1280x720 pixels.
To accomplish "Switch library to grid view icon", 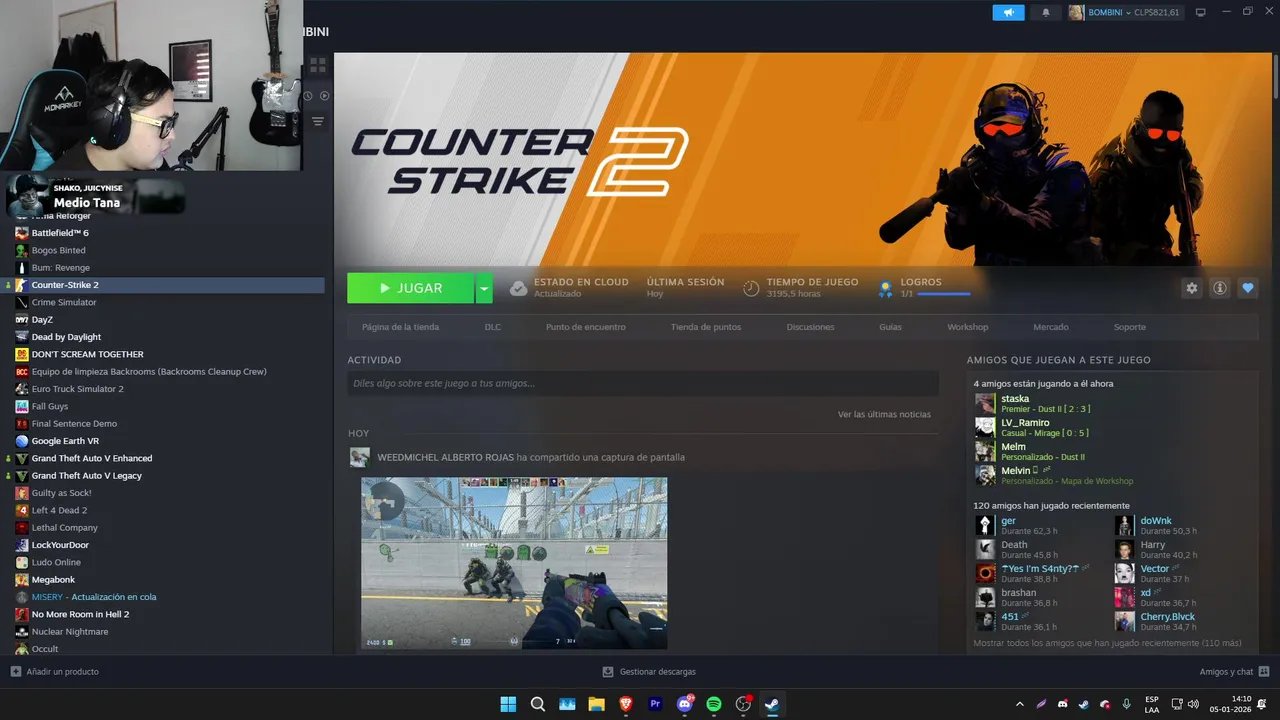I will tap(318, 65).
